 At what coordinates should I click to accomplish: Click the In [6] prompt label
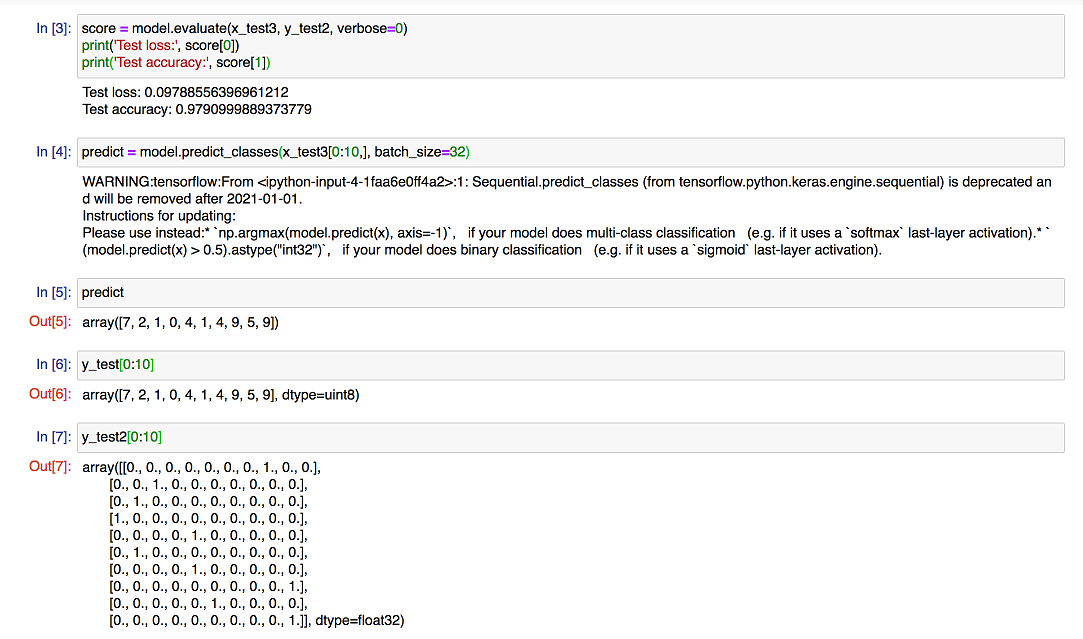[x=53, y=365]
